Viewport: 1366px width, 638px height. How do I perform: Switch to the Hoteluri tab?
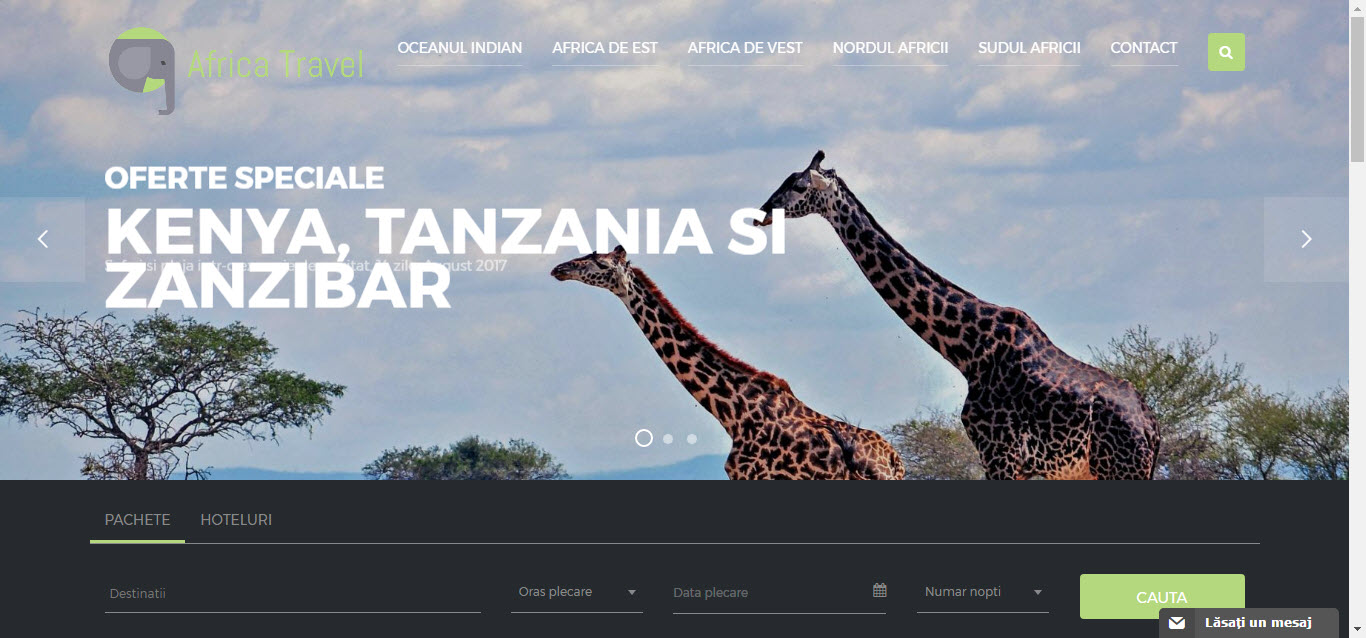pos(236,520)
